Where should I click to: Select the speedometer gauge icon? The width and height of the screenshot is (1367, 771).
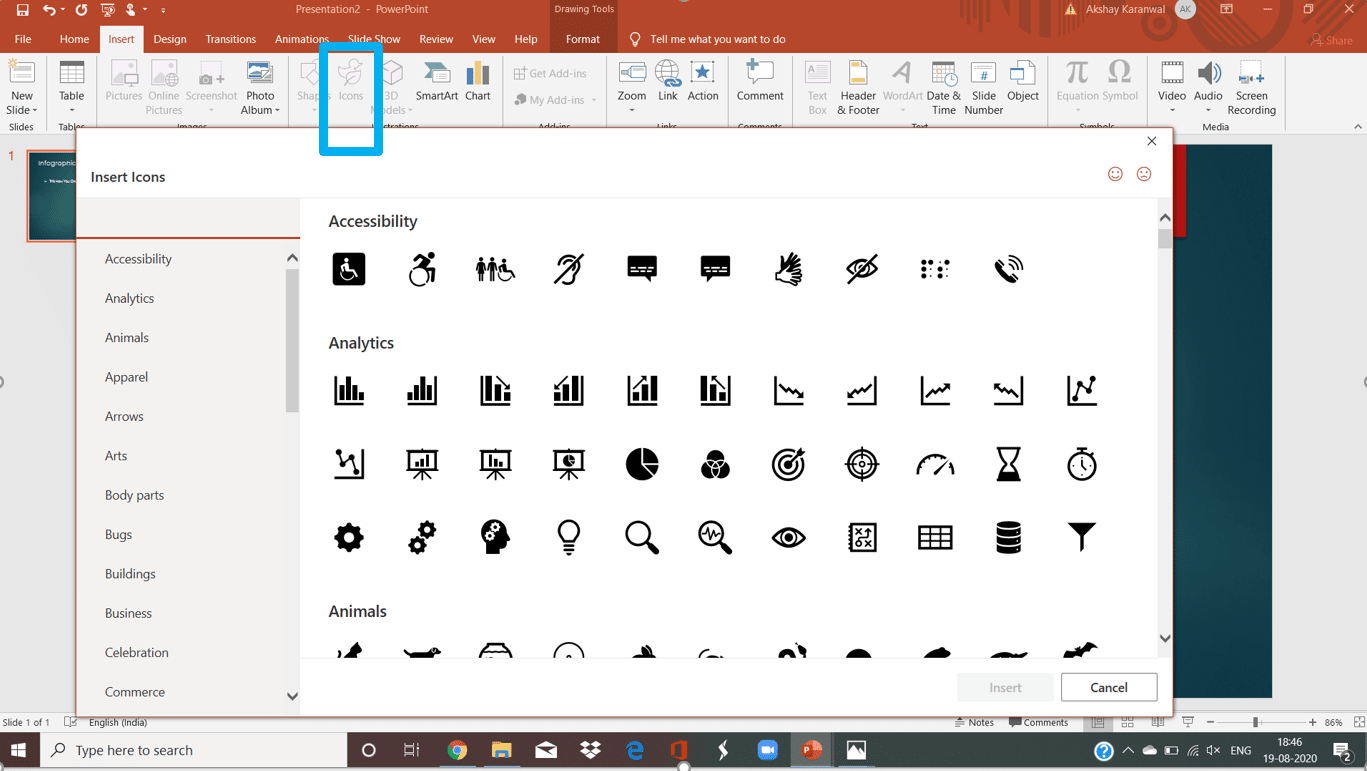[935, 464]
